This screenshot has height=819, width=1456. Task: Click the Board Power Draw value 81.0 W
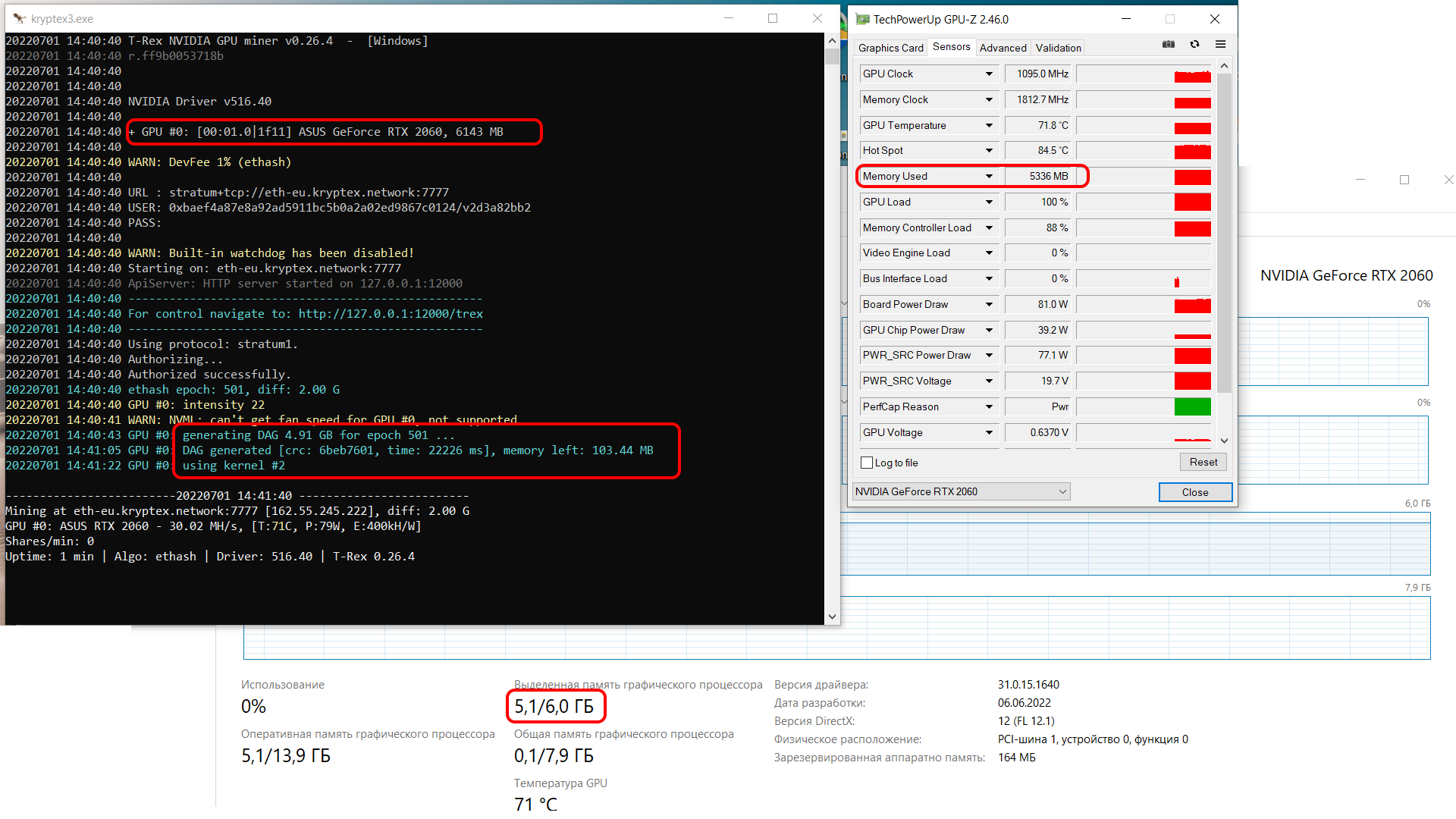click(x=1037, y=304)
